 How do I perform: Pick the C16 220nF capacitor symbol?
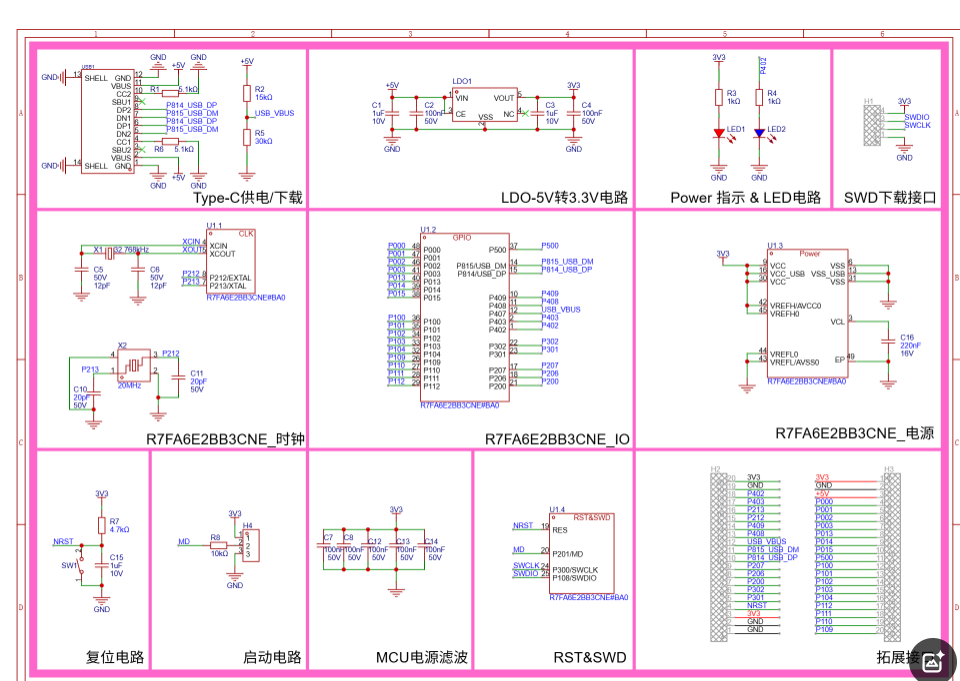888,340
